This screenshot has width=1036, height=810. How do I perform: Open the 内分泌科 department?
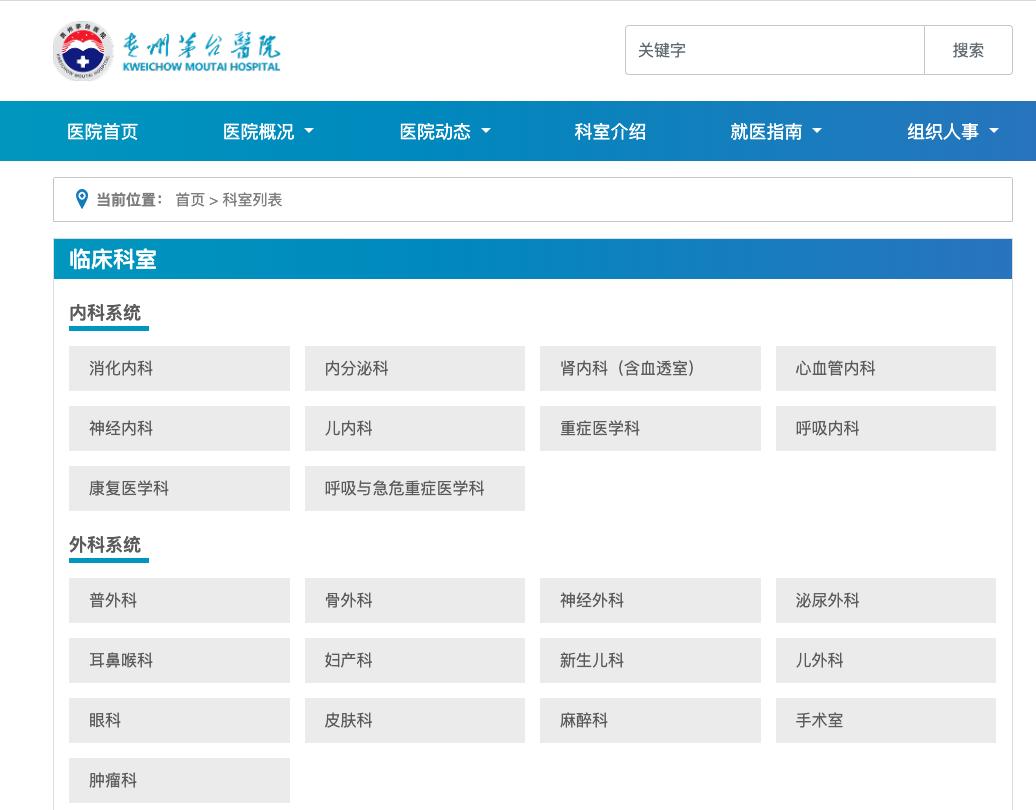tap(415, 368)
